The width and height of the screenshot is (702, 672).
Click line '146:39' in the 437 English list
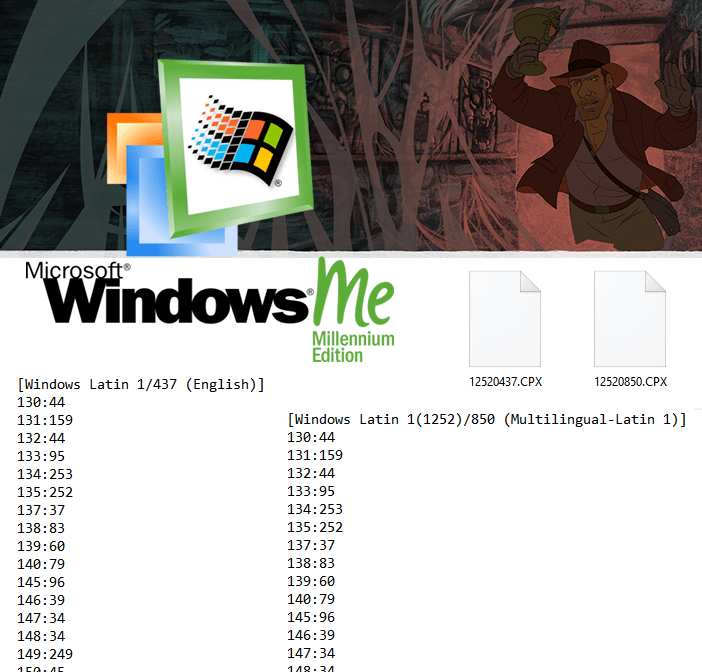click(x=41, y=600)
